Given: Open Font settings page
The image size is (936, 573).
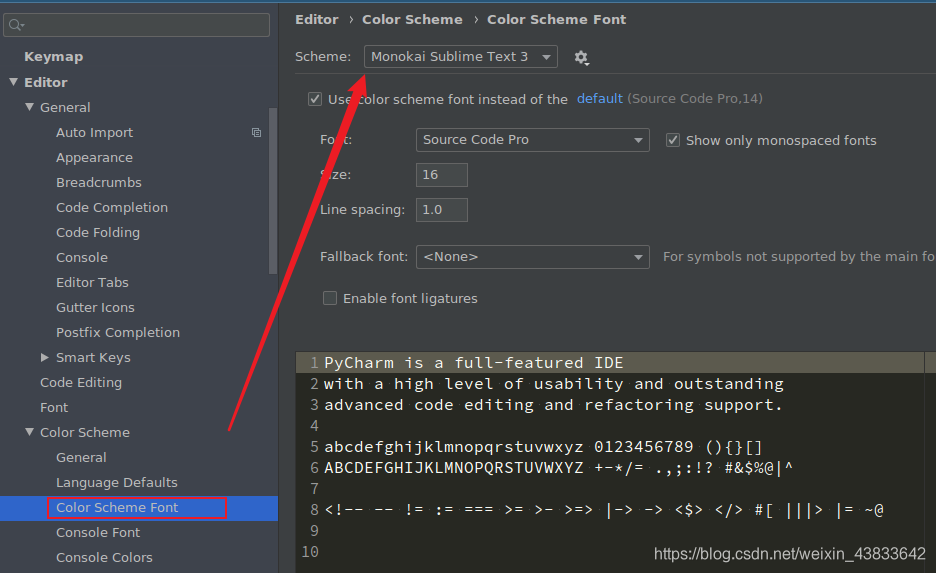Looking at the screenshot, I should (x=54, y=408).
